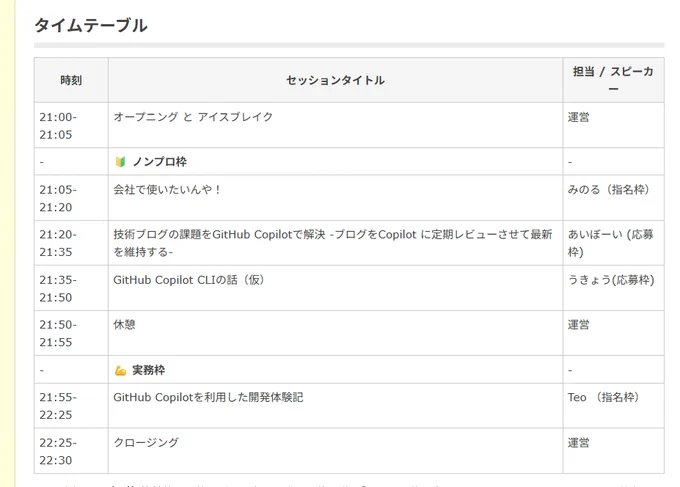
Task: Click the ノンプロ枠 section label
Action: pyautogui.click(x=160, y=162)
